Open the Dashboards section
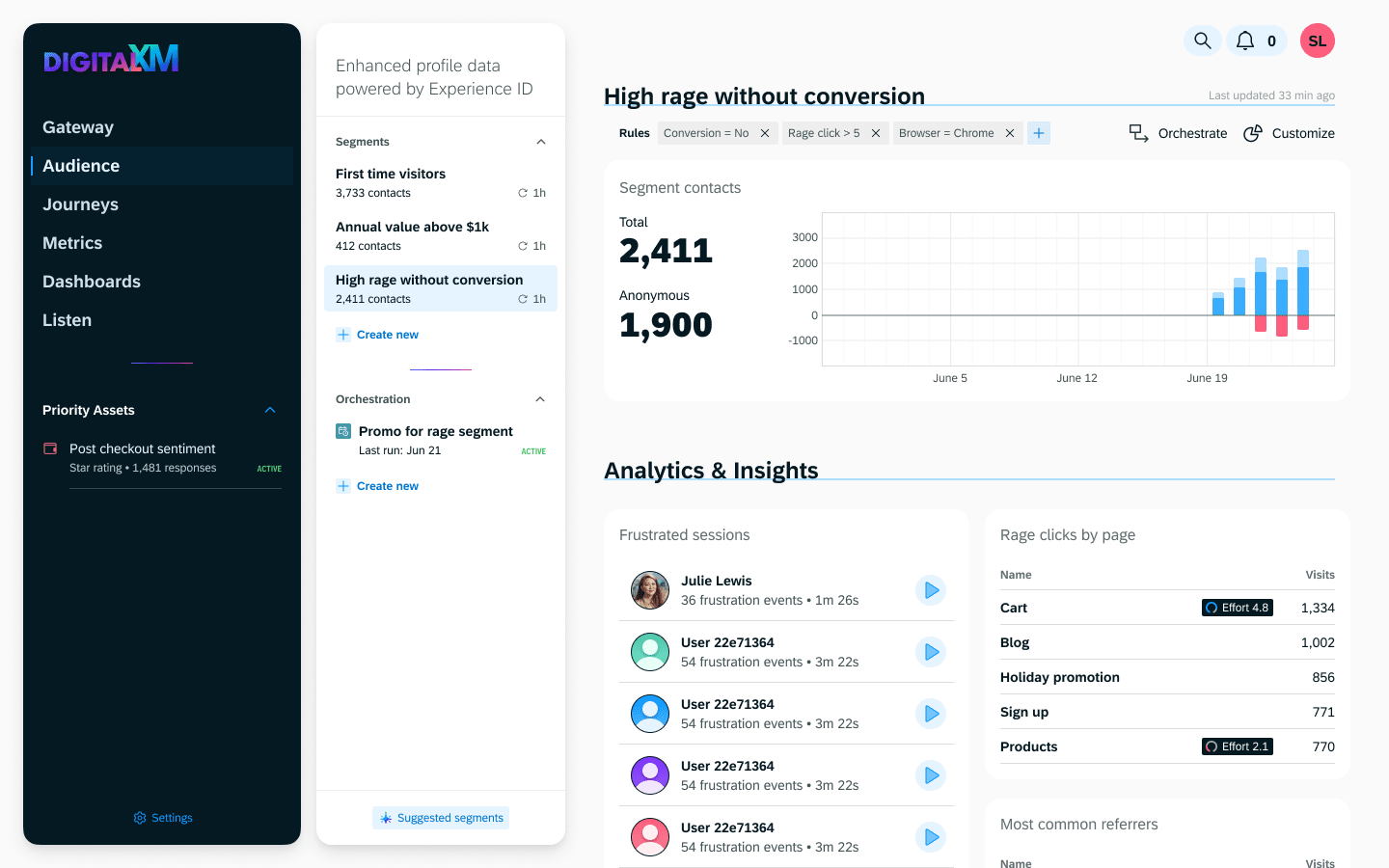Viewport: 1389px width, 868px height. [91, 281]
